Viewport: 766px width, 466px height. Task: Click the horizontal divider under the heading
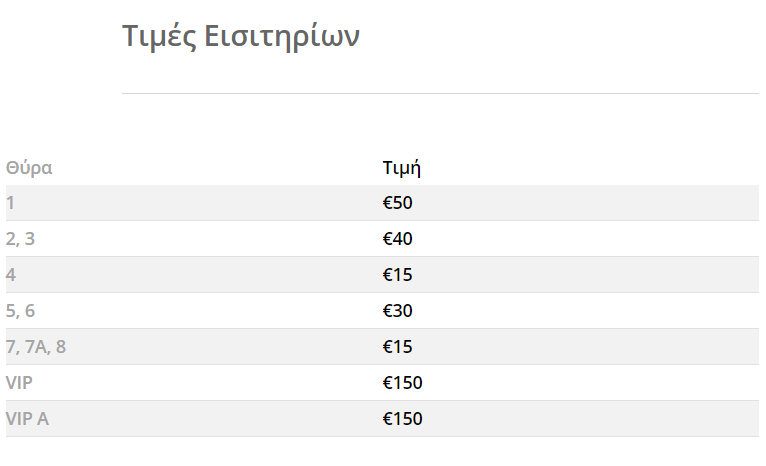tap(440, 93)
